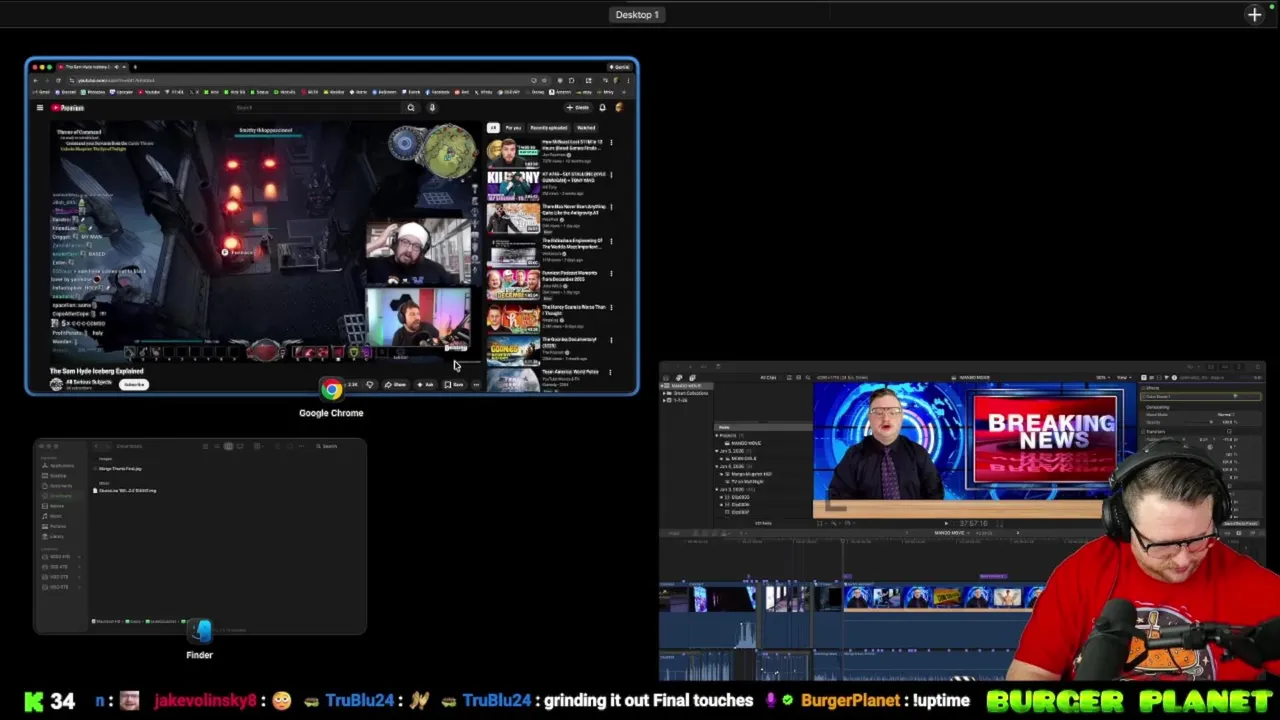Open new Chrome tab with plus
1280x720 pixels.
(x=135, y=67)
